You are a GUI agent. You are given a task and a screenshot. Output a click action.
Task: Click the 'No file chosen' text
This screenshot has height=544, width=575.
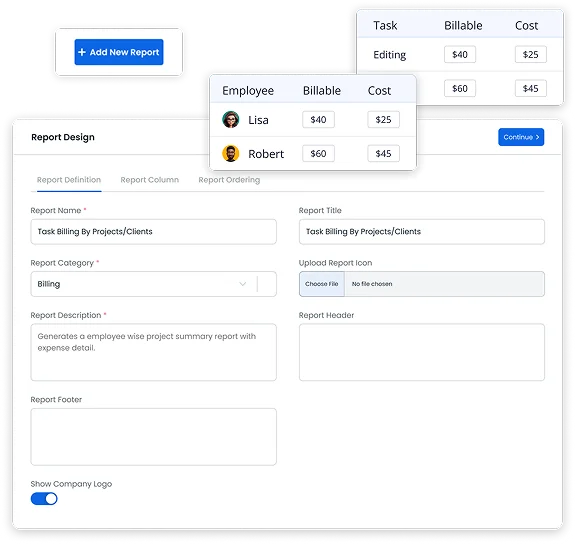tap(372, 284)
